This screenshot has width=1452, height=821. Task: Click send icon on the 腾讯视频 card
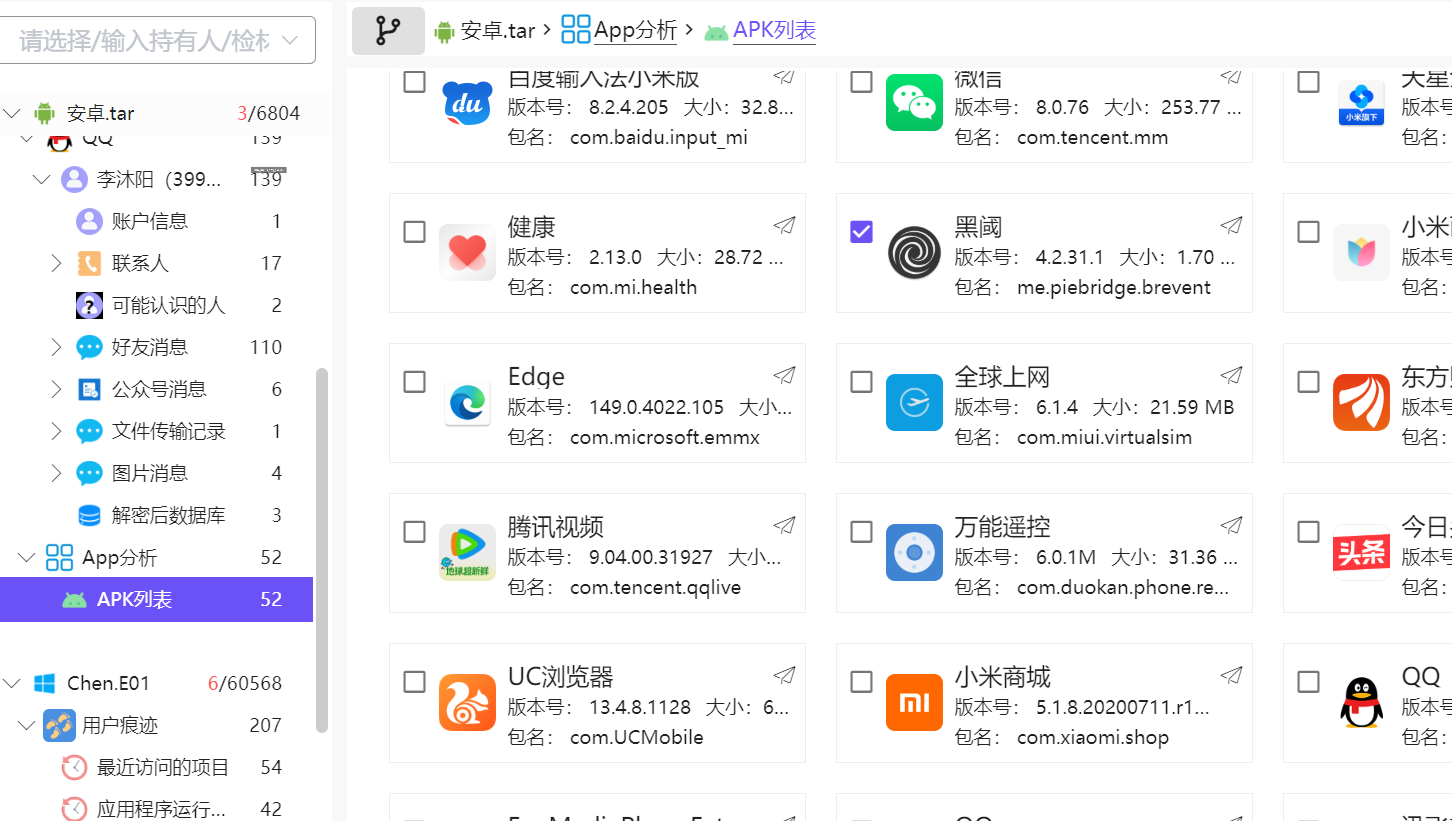click(x=785, y=526)
